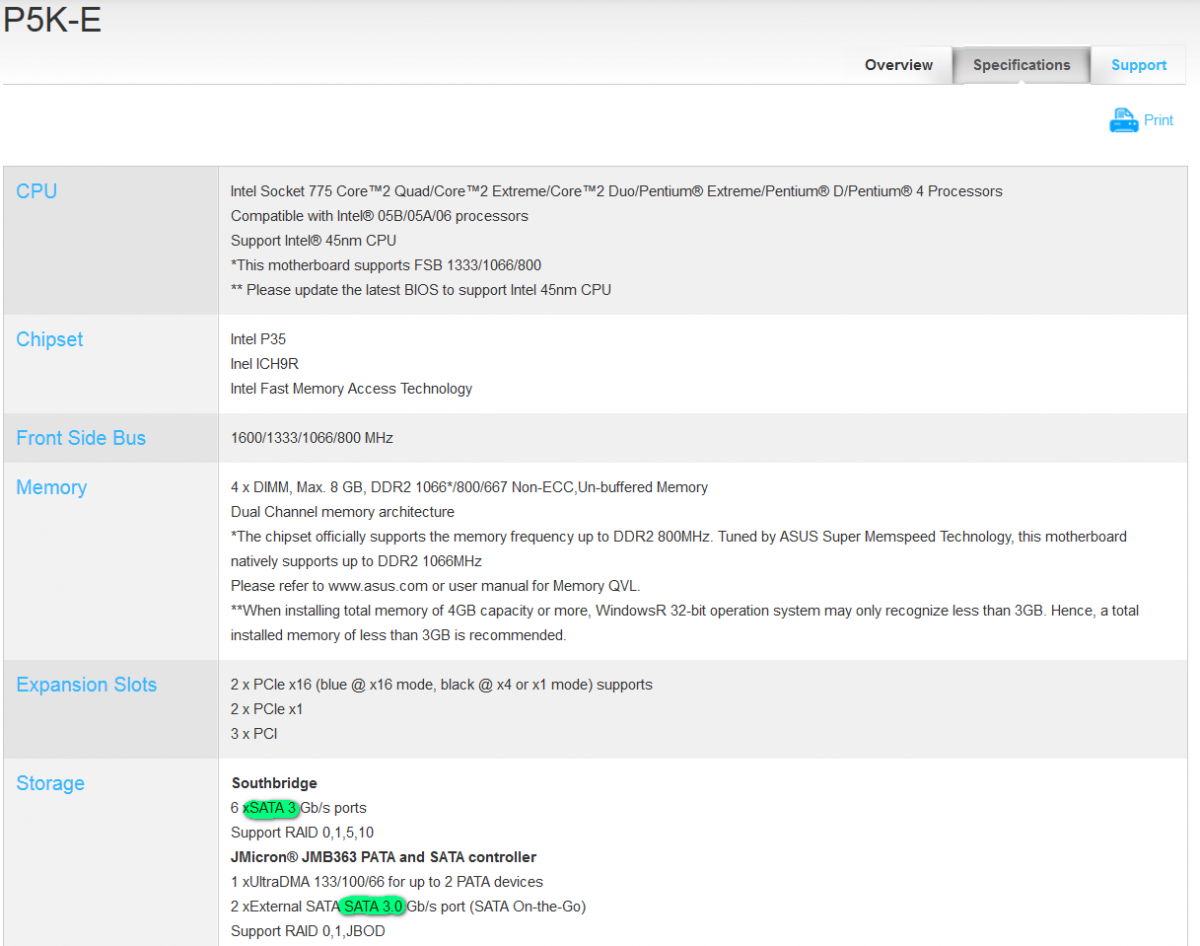Viewport: 1200px width, 946px height.
Task: Click the 'Southbridge' bold subheading
Action: pyautogui.click(x=274, y=783)
